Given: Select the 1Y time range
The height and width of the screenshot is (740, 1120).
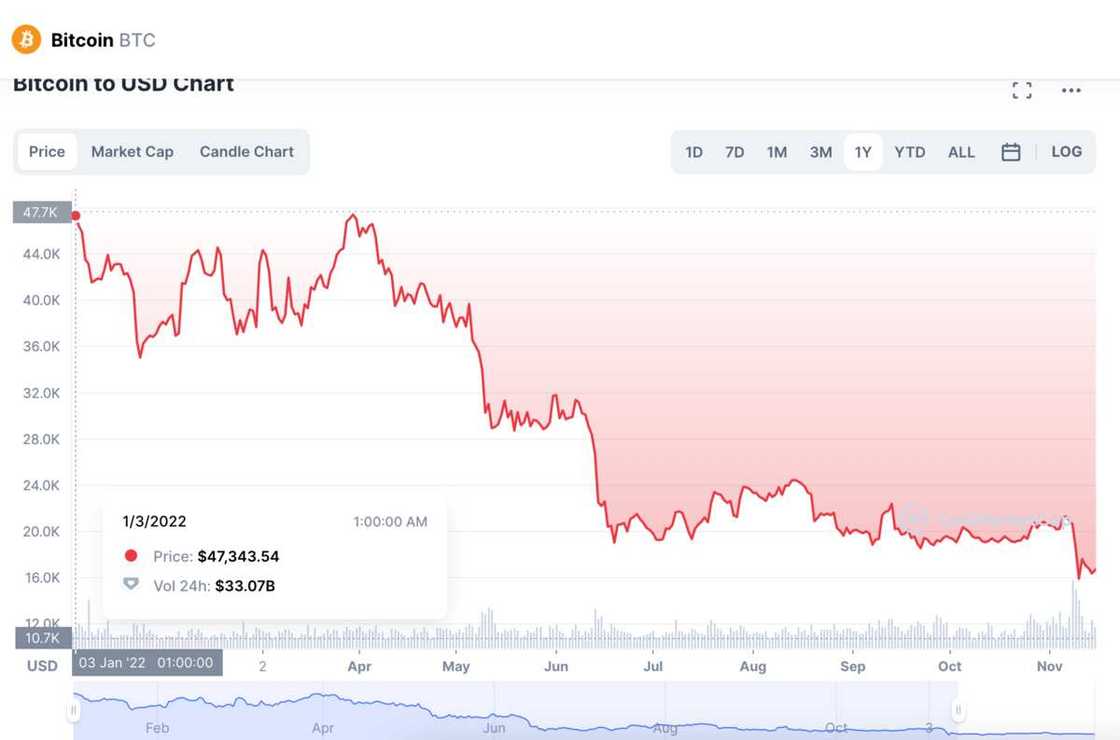Looking at the screenshot, I should point(863,152).
